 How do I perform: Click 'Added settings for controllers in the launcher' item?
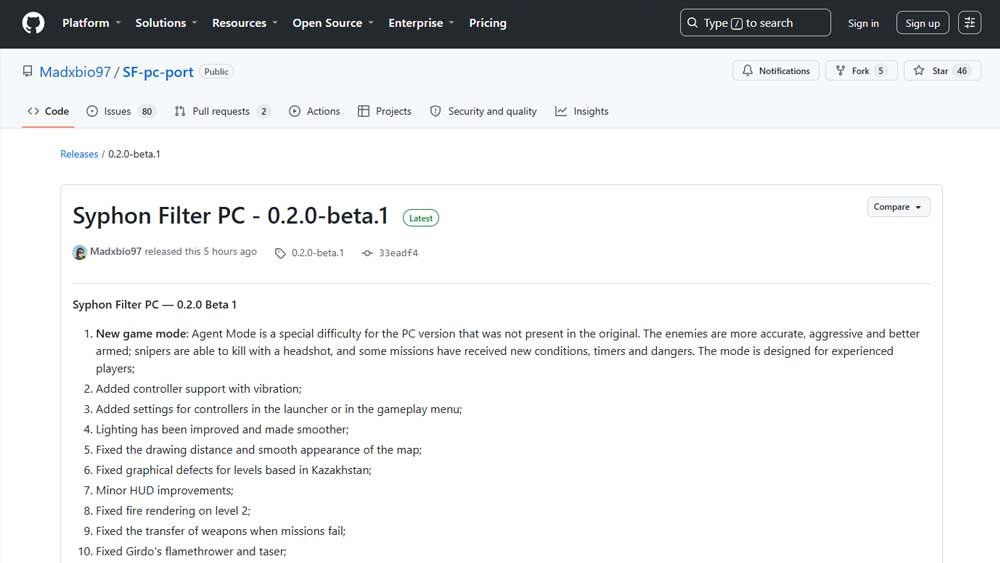pos(279,409)
